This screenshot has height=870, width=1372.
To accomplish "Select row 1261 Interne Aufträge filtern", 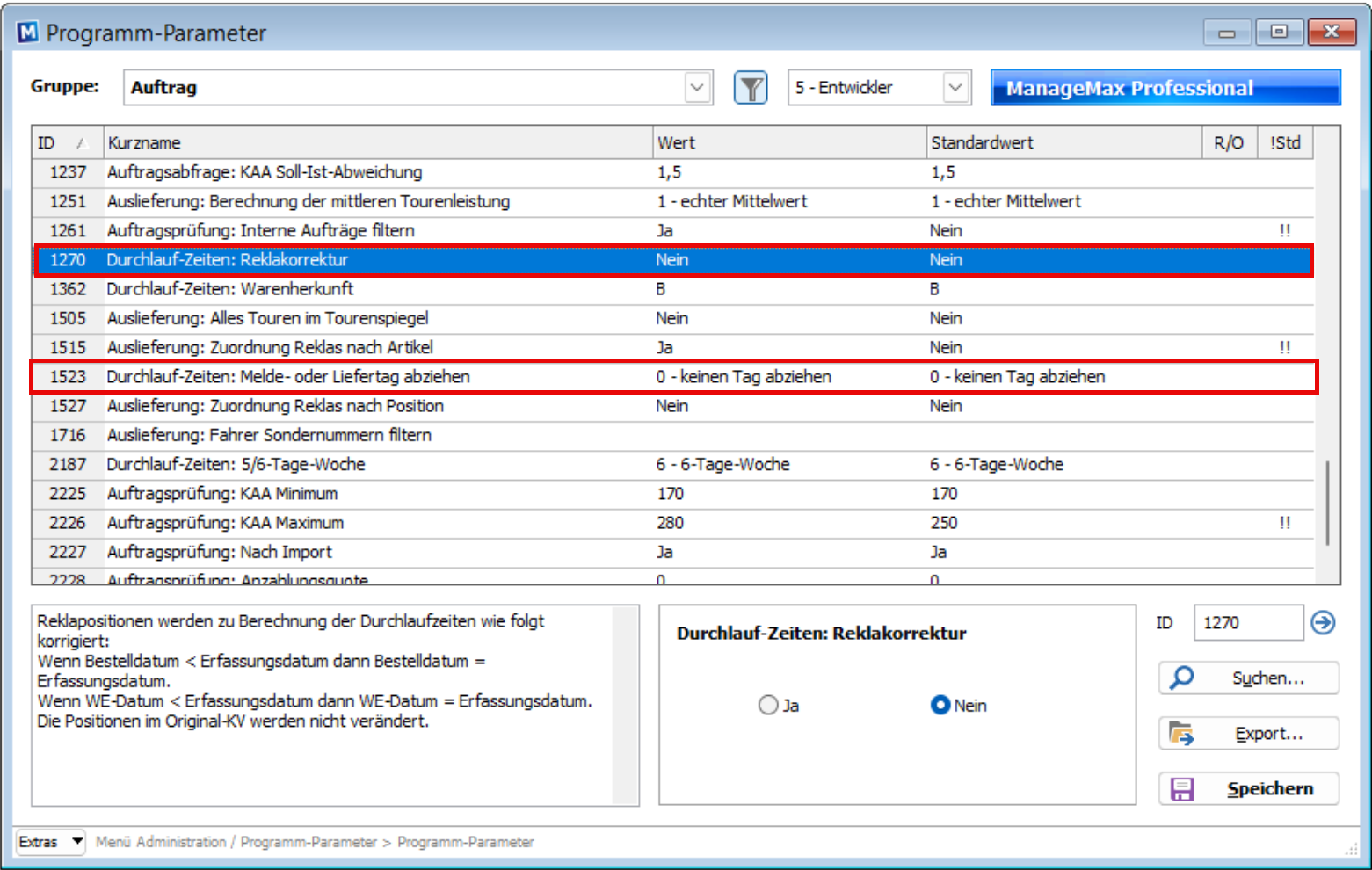I will click(x=673, y=230).
